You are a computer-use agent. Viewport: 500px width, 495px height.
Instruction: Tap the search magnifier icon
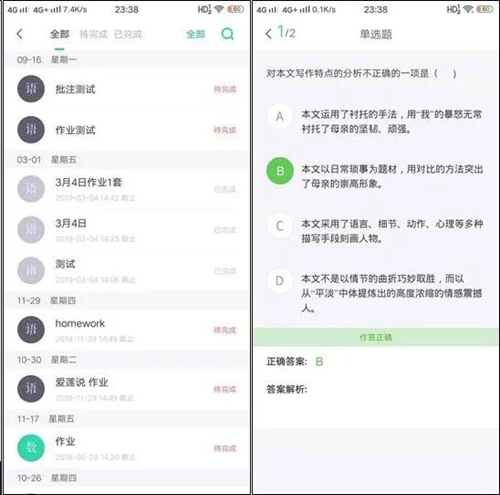coord(228,34)
